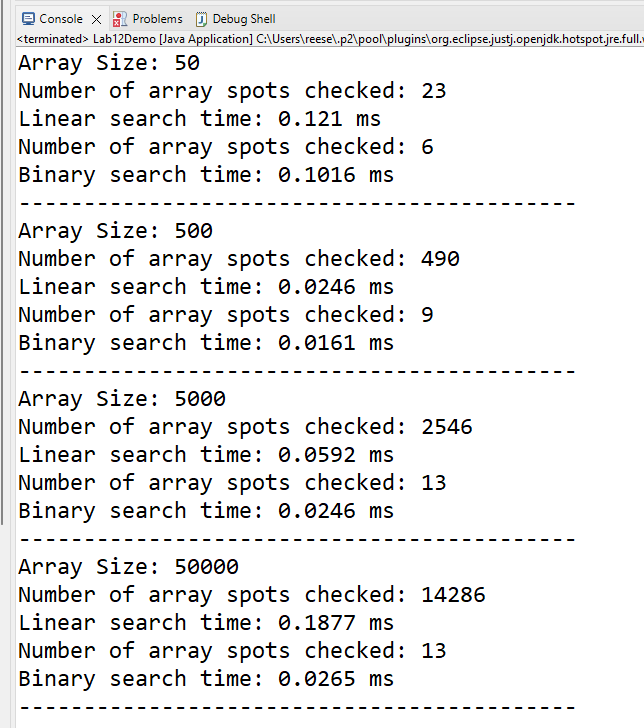Click the 'spots checked: 2546' output line
This screenshot has width=644, height=728.
[x=245, y=427]
